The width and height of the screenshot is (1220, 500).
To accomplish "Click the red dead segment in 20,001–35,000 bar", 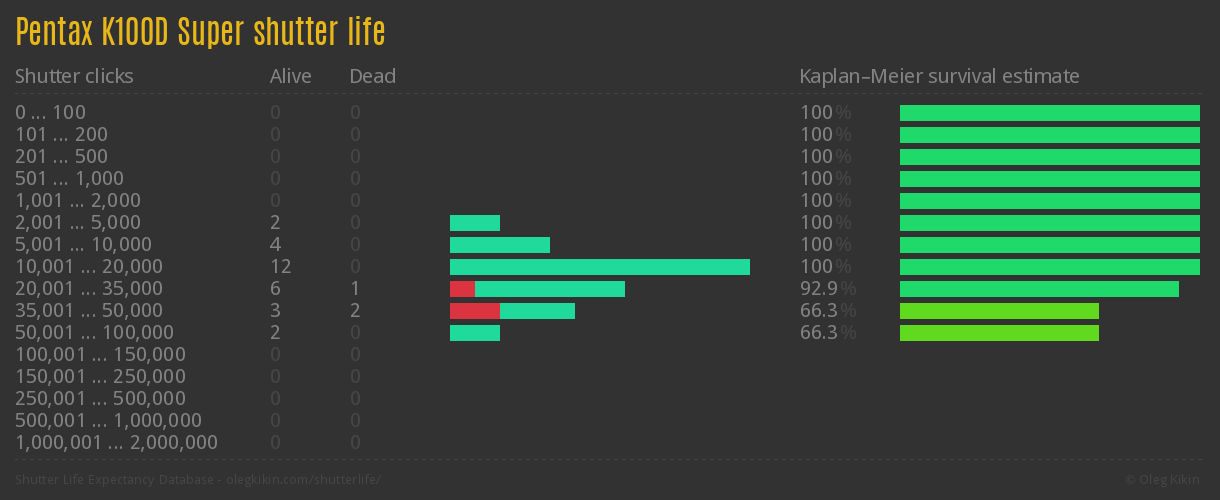I will [x=462, y=289].
